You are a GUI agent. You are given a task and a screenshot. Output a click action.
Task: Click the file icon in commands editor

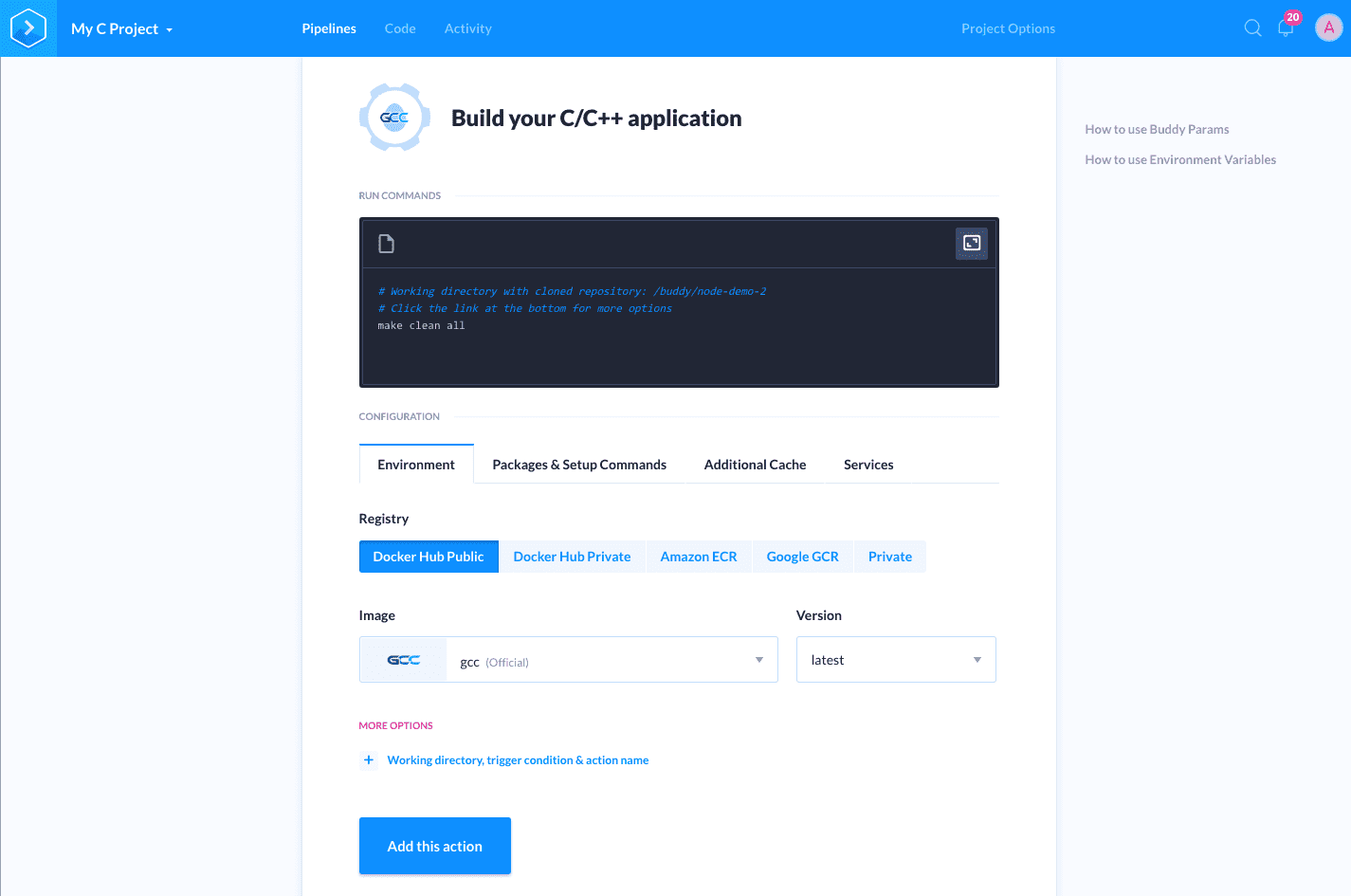coord(386,244)
